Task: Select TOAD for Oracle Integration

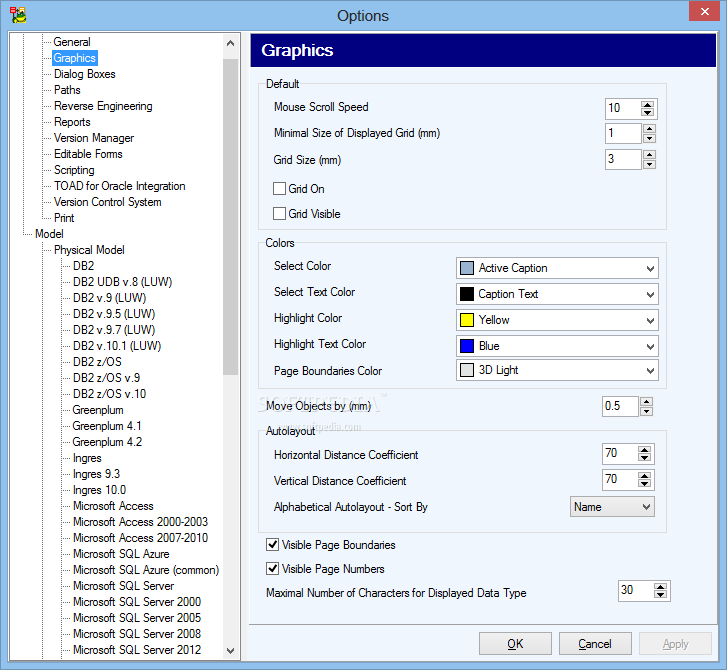Action: point(120,186)
